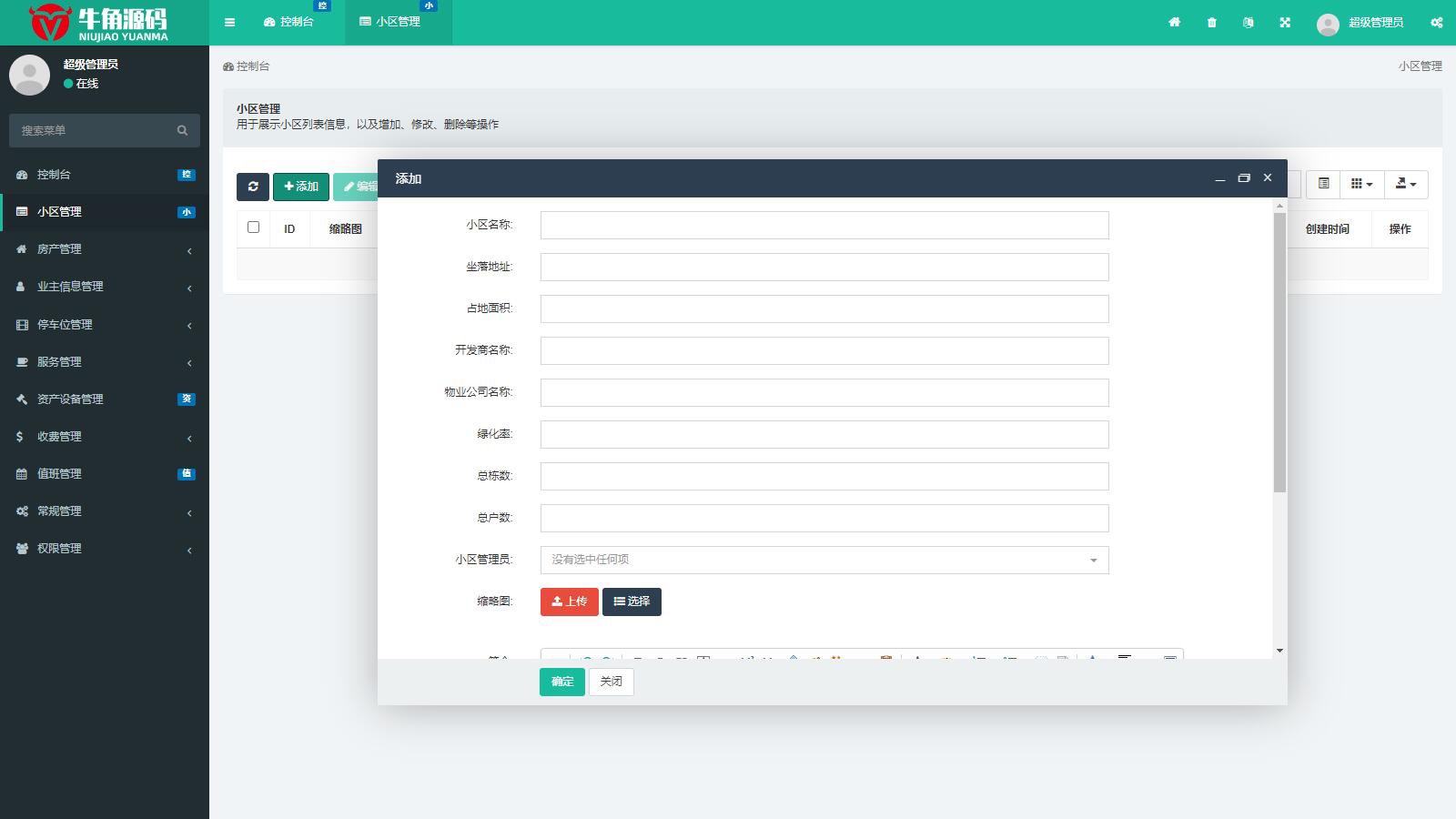Minimize the 添加 dialog

click(1219, 178)
